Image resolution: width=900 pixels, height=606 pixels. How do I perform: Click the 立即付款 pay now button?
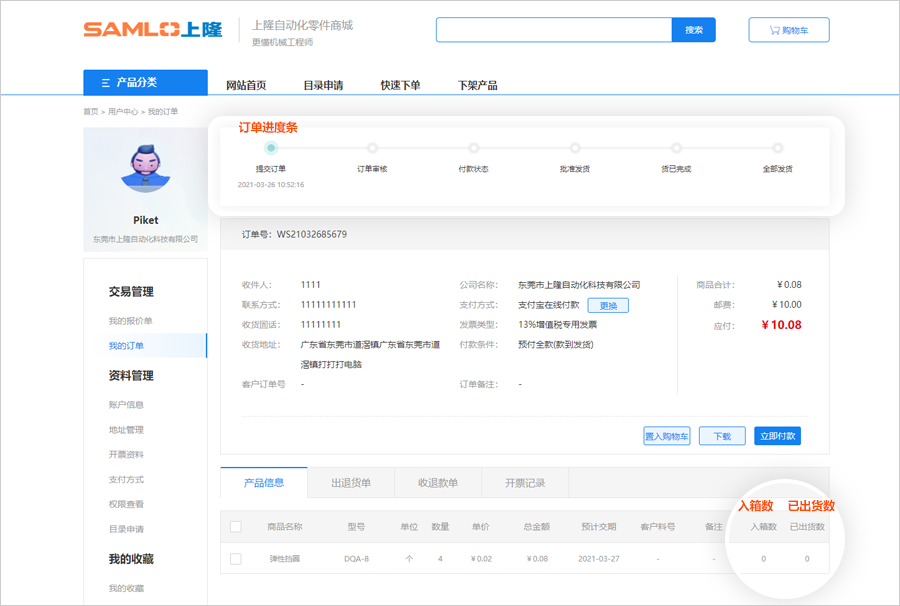(x=777, y=436)
